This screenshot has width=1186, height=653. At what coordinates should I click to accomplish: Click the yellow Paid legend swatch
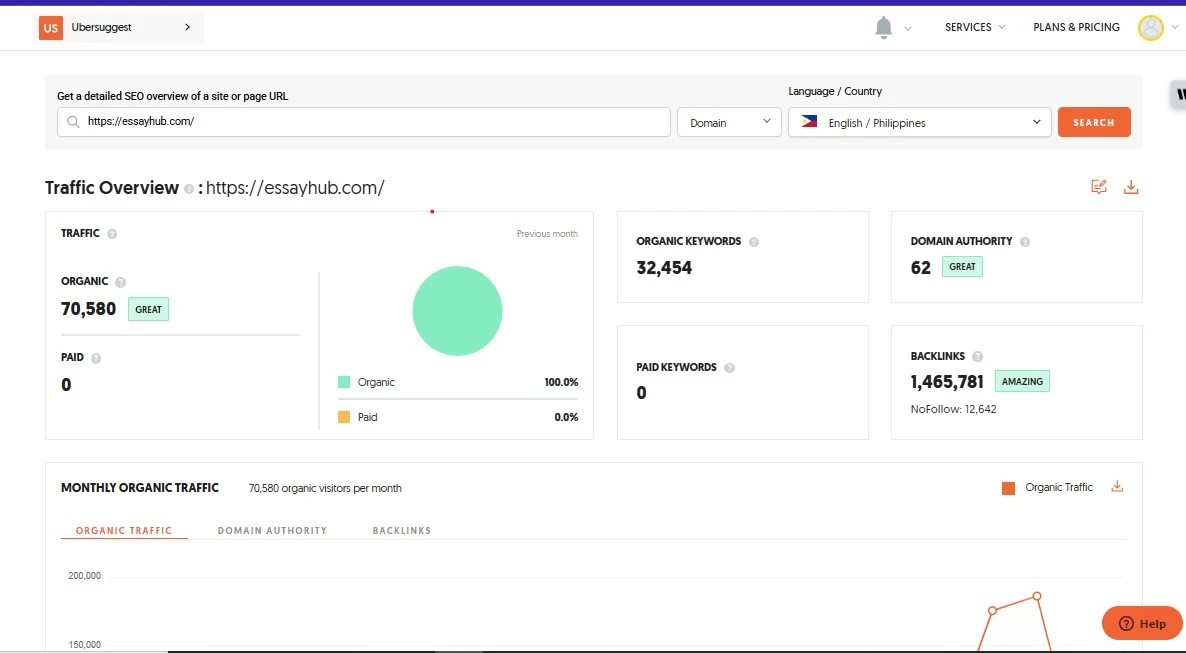click(344, 417)
